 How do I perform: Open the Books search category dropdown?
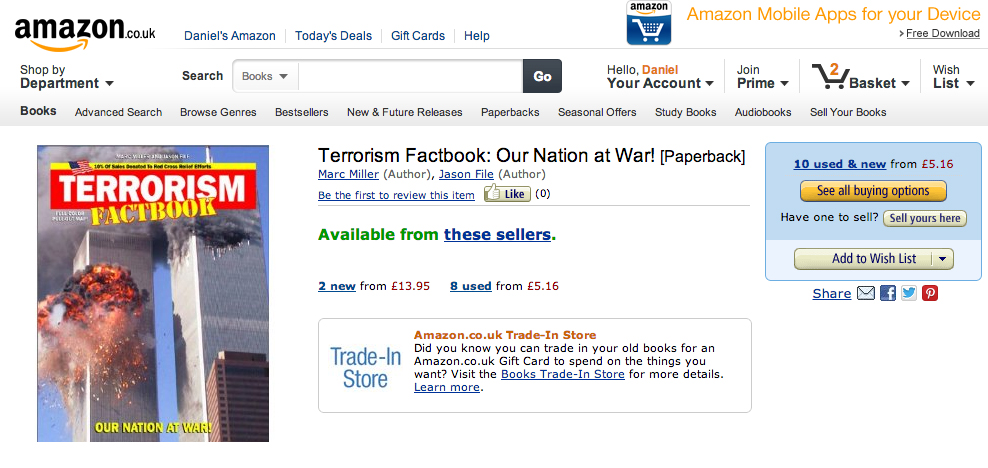coord(266,76)
